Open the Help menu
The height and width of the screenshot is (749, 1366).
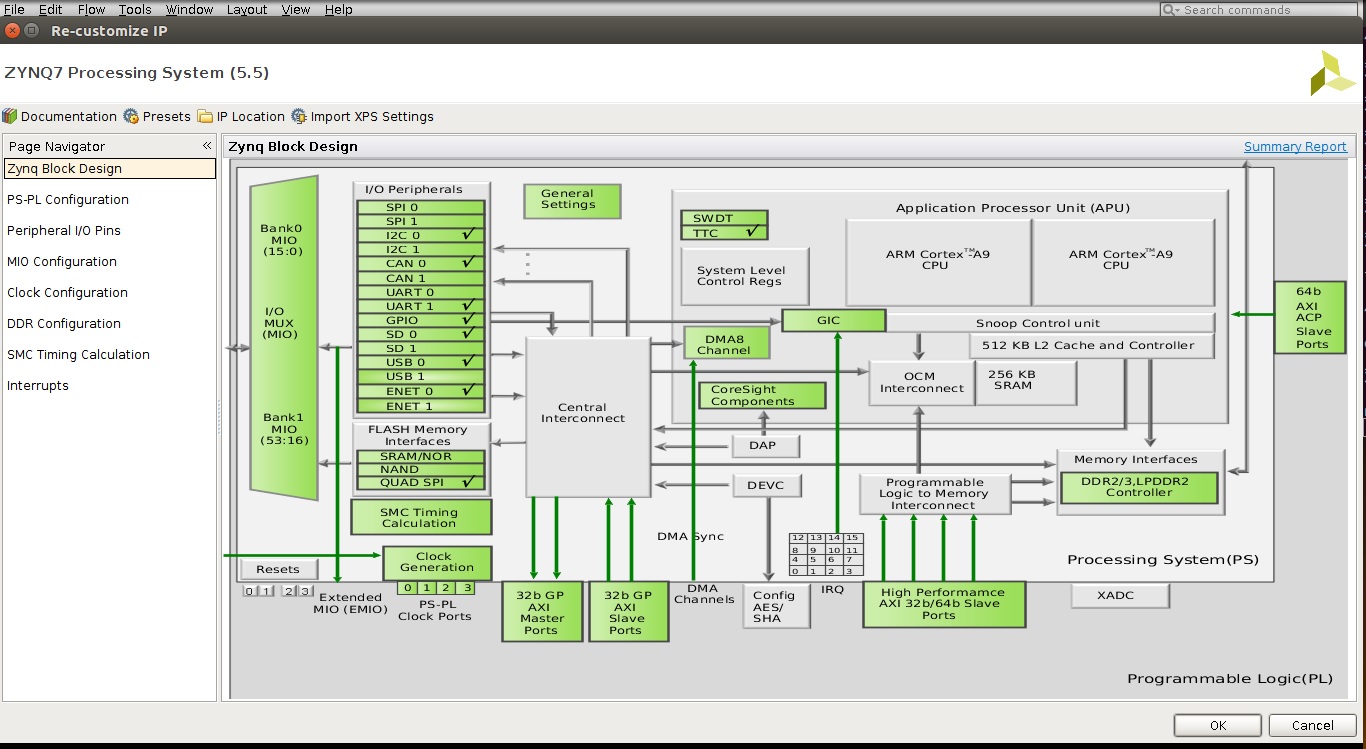[x=339, y=9]
